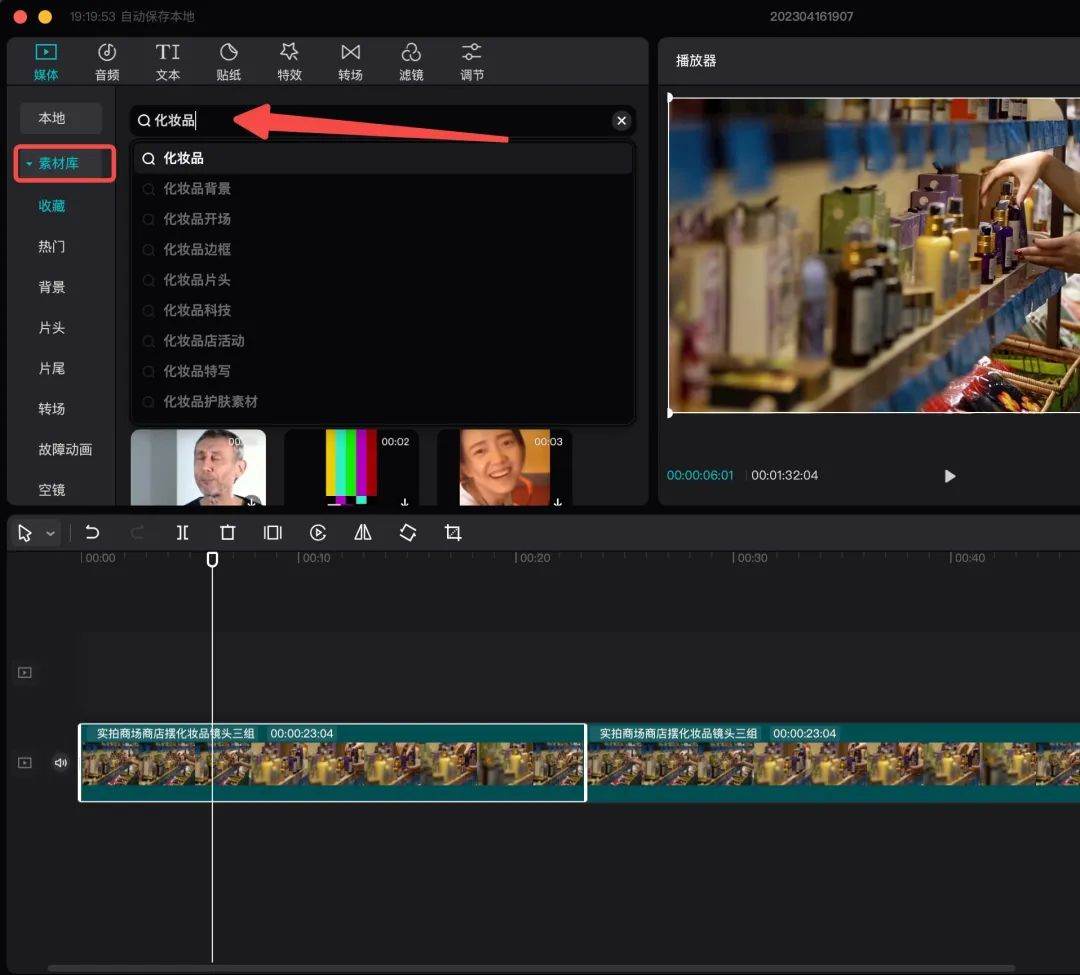1080x975 pixels.
Task: Click the playhead marker on timeline ruler
Action: (x=212, y=559)
